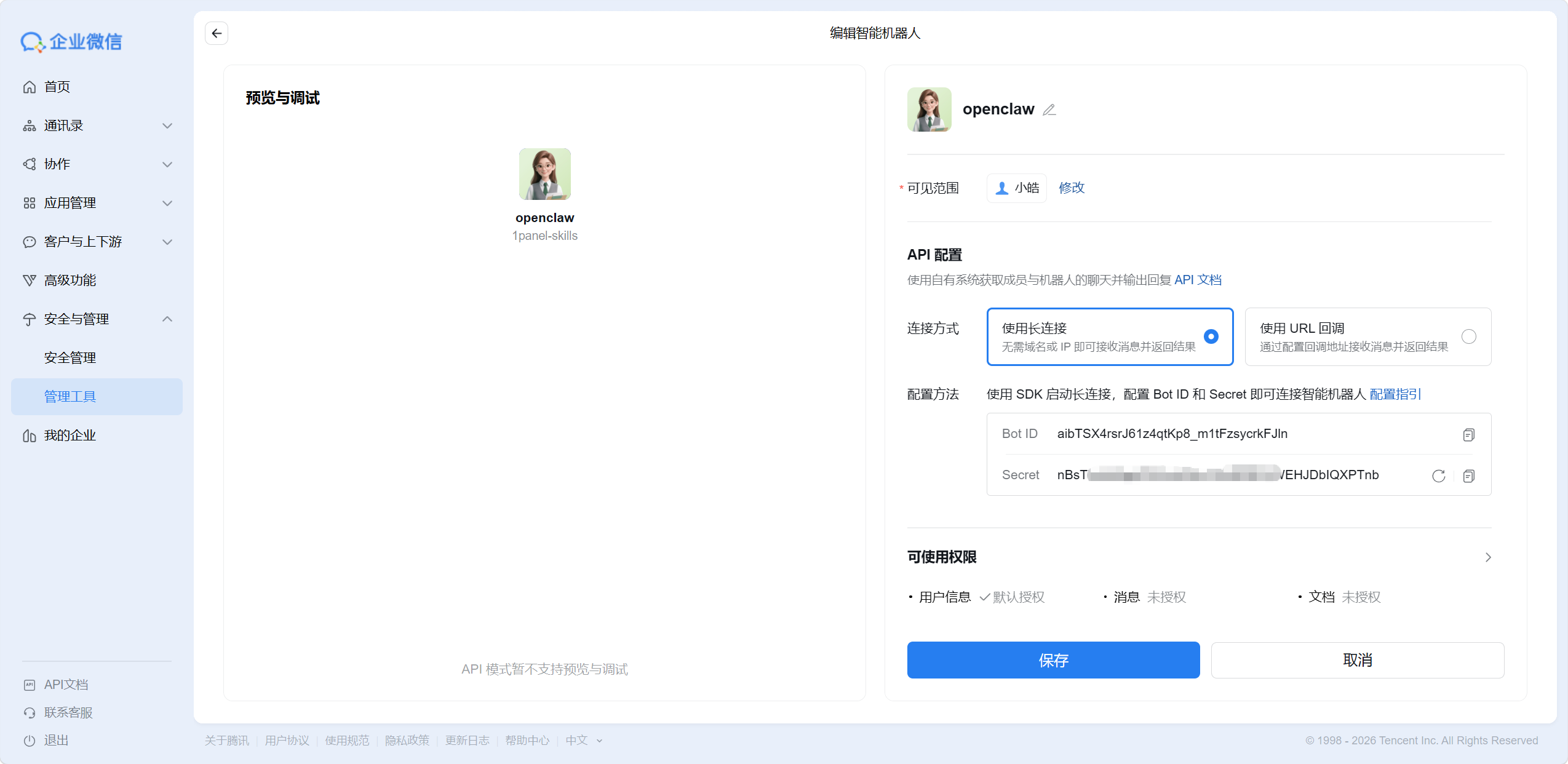Open the 配置指引 link
Screen dimensions: 1568x764
1395,394
